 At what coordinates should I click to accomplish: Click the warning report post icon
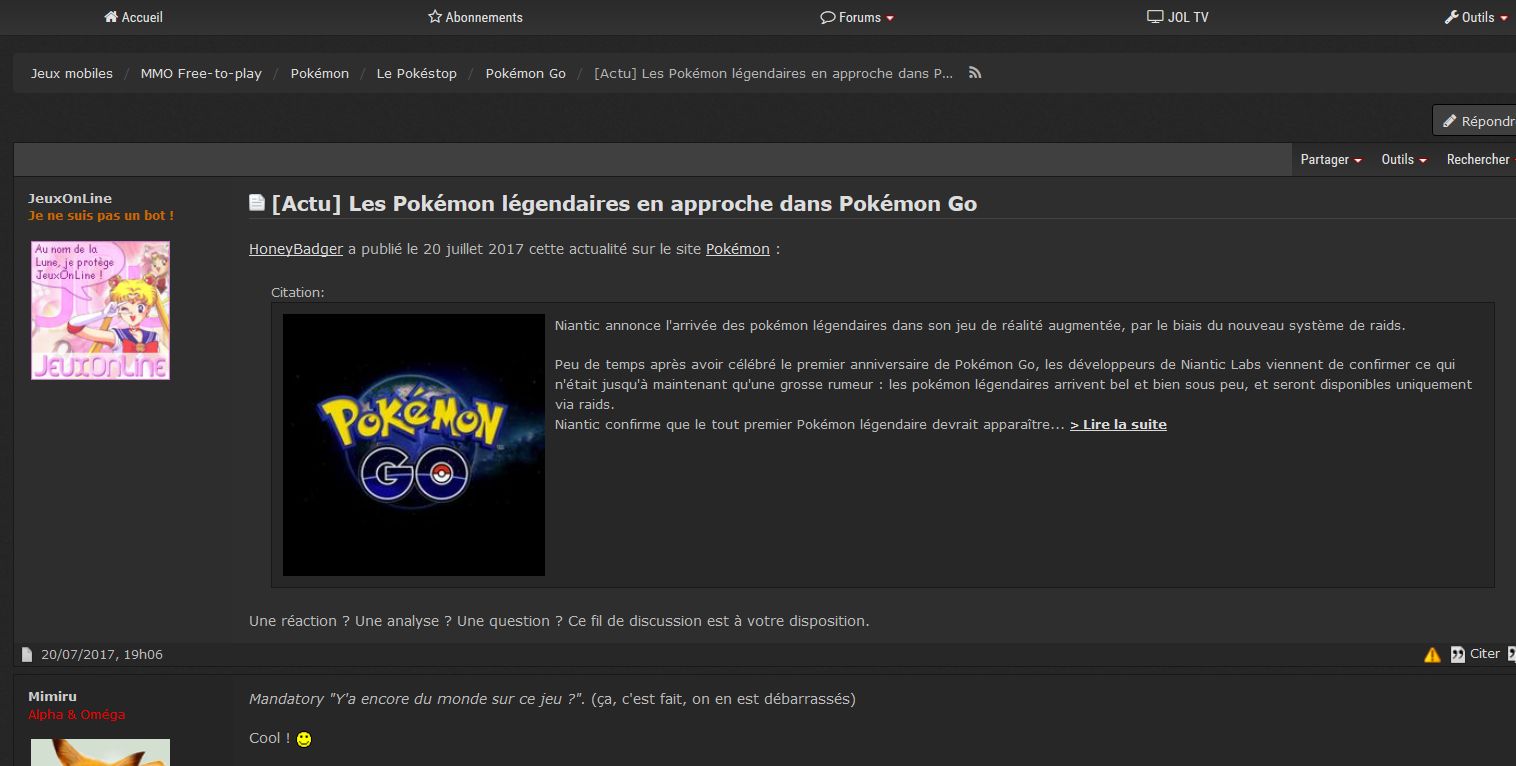click(x=1432, y=654)
